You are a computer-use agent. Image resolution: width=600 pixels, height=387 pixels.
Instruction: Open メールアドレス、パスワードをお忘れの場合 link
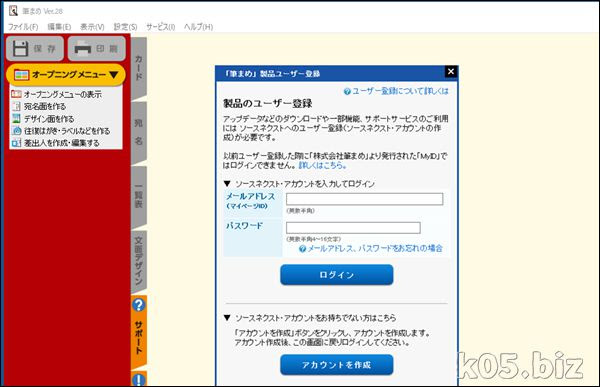(371, 248)
